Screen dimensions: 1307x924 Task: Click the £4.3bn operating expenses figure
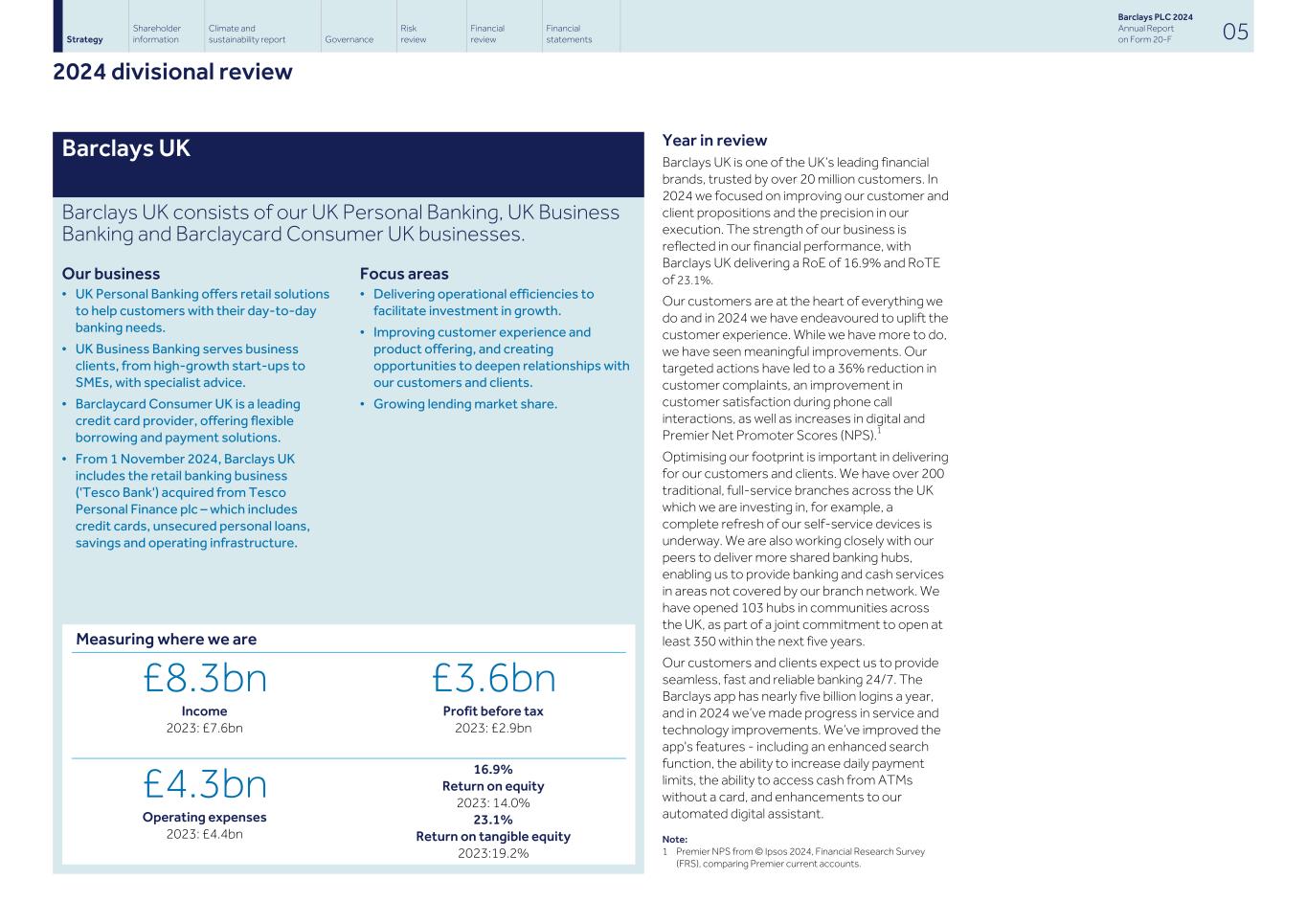[x=205, y=784]
